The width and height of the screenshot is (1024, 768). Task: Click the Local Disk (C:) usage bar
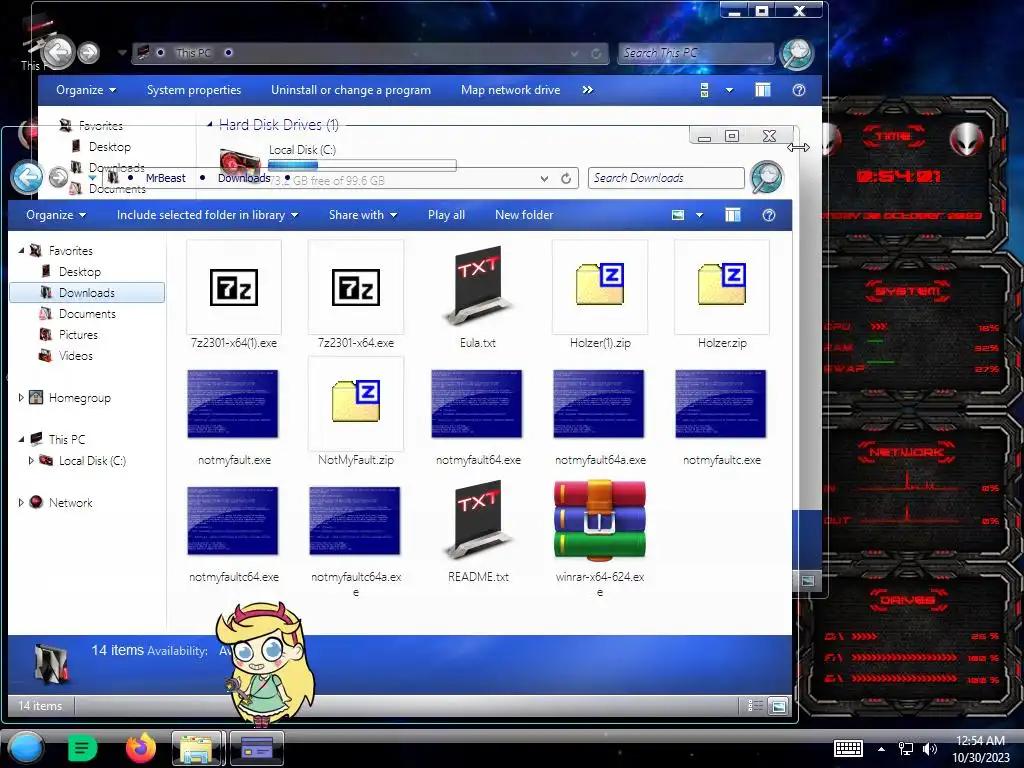click(x=362, y=165)
